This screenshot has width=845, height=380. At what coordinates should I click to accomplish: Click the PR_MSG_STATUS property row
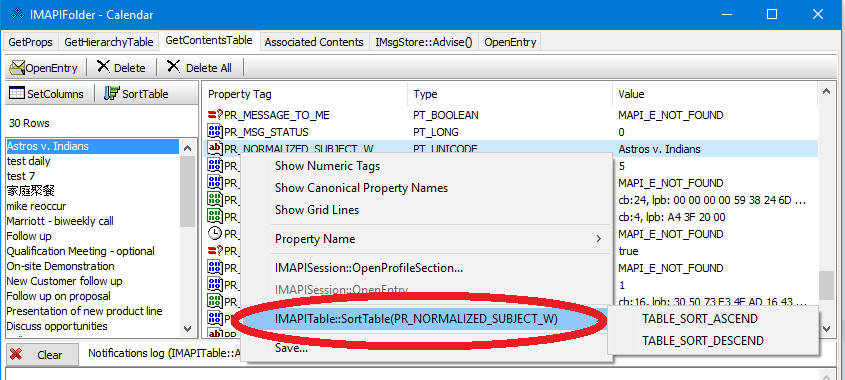tap(510, 132)
